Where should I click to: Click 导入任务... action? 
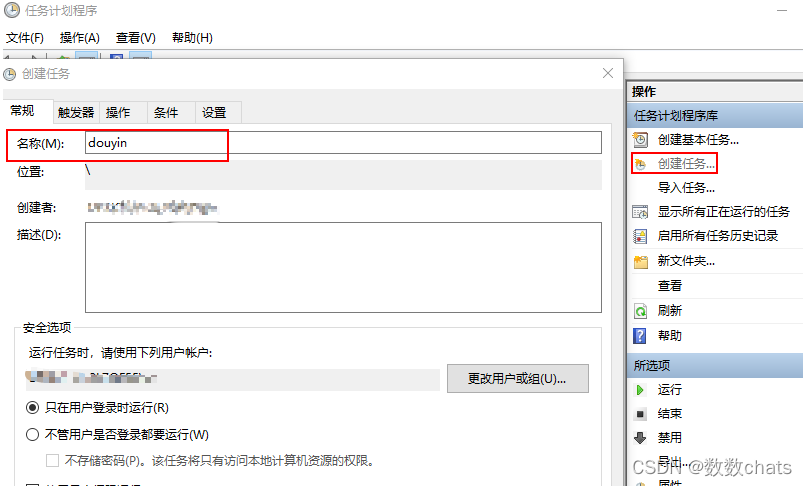click(x=686, y=187)
